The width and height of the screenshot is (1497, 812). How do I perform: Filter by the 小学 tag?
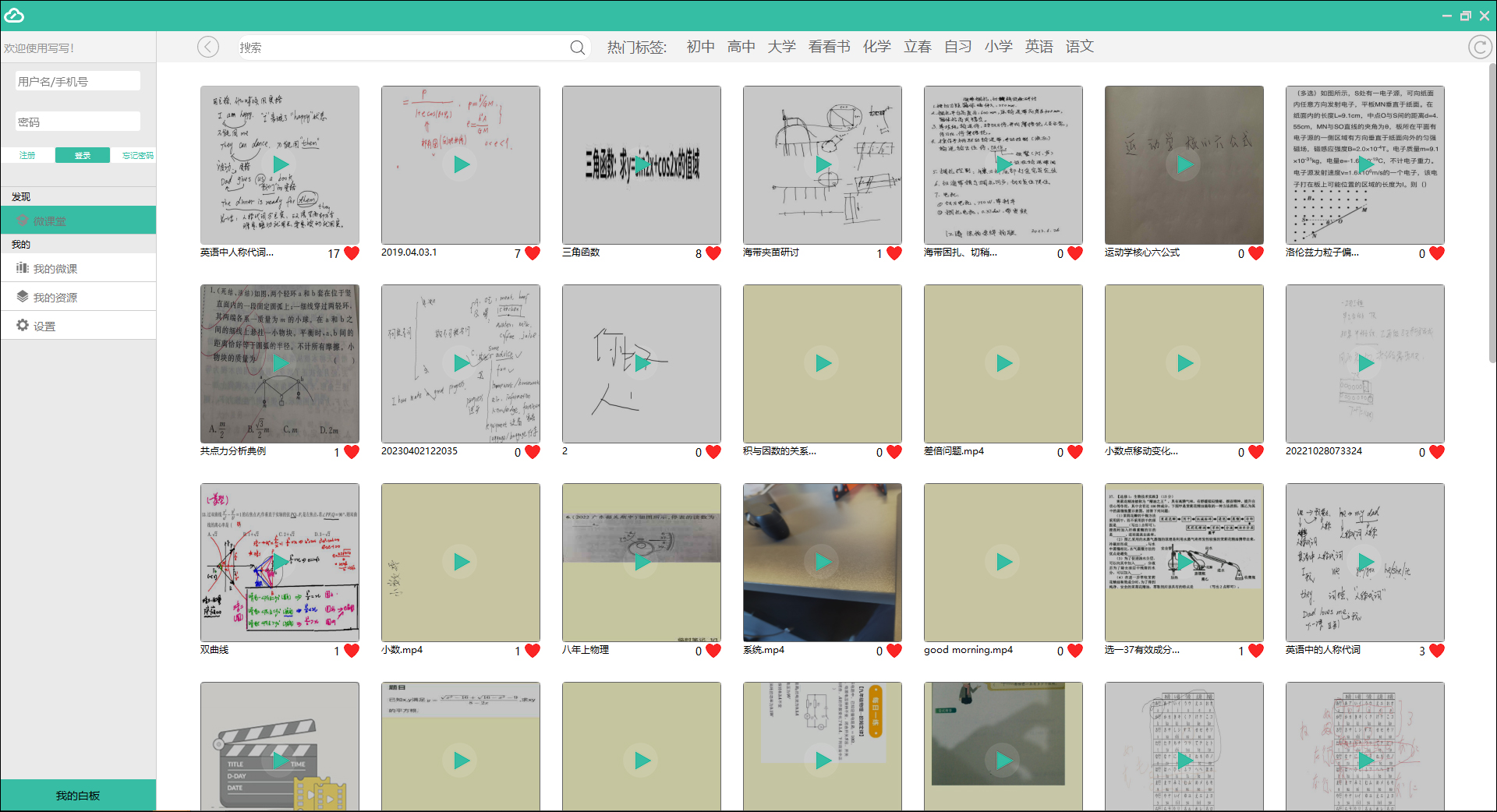[x=999, y=47]
